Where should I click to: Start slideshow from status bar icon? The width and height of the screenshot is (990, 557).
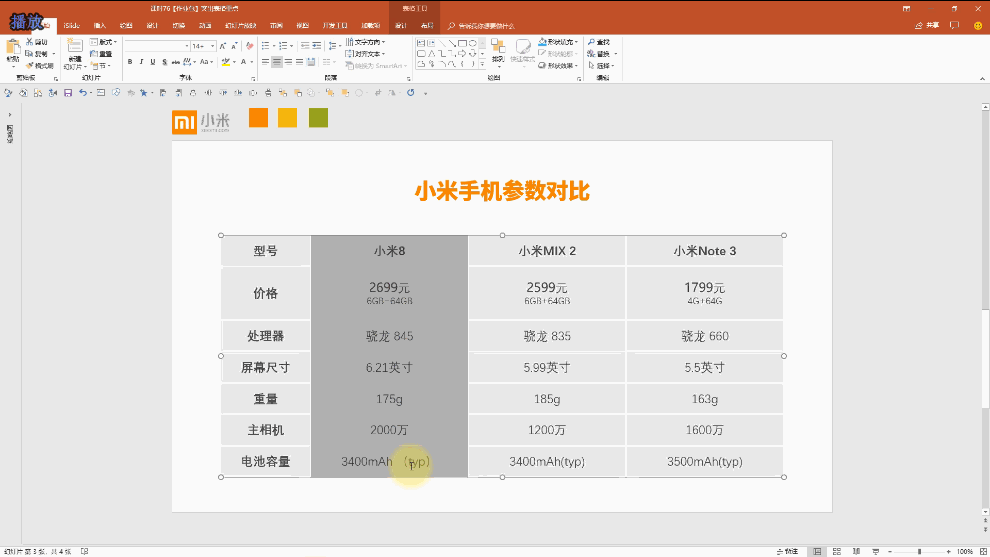coord(876,551)
